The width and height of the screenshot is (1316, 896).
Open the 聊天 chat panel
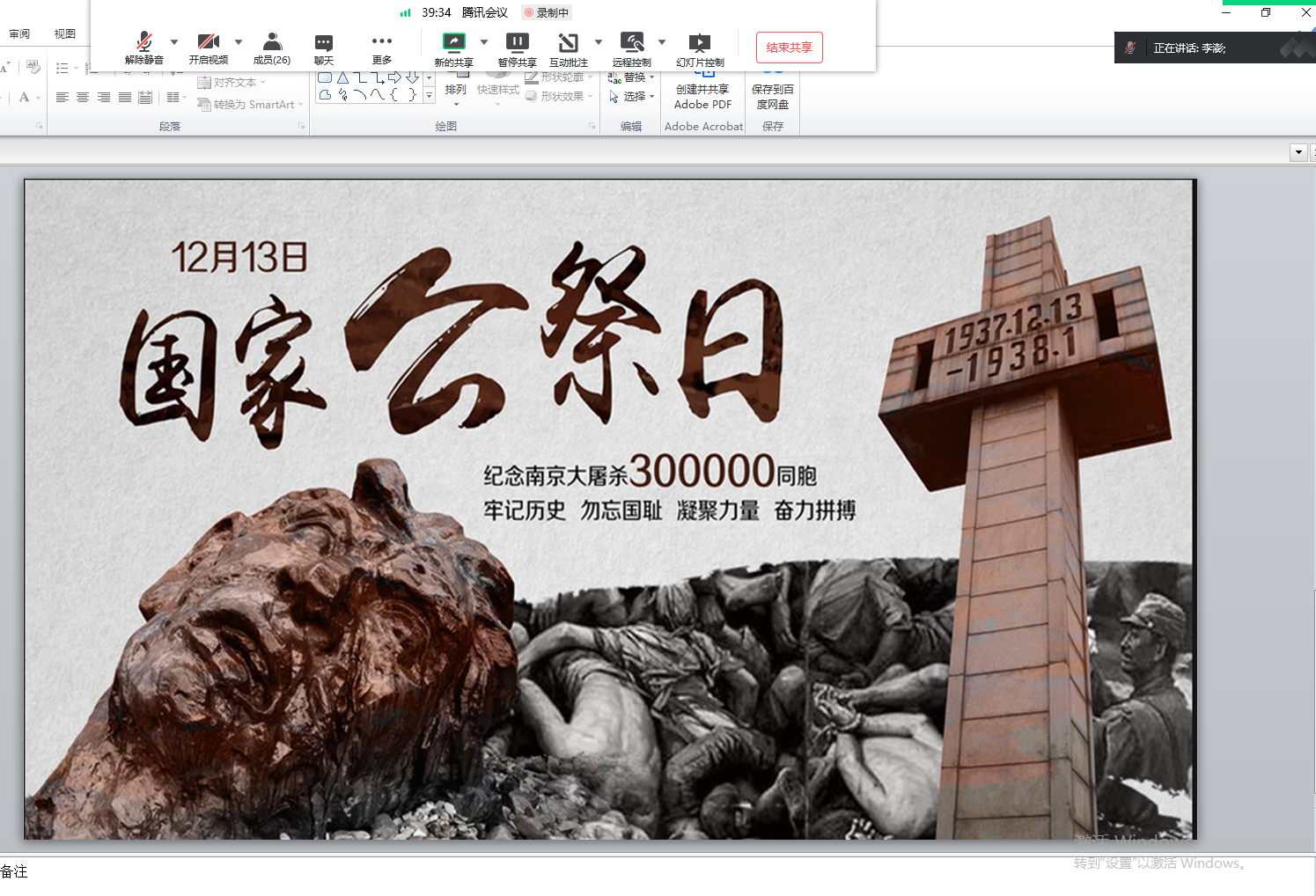pyautogui.click(x=324, y=48)
